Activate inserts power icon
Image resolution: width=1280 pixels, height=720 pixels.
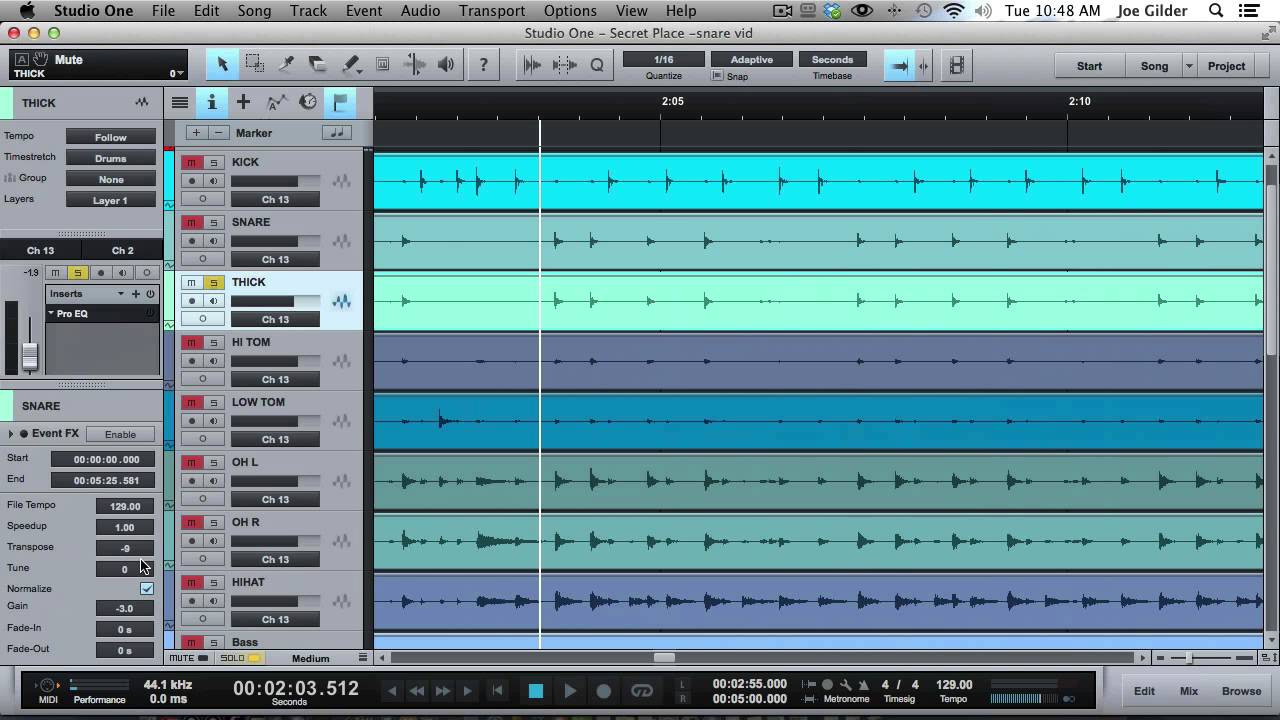[x=150, y=294]
